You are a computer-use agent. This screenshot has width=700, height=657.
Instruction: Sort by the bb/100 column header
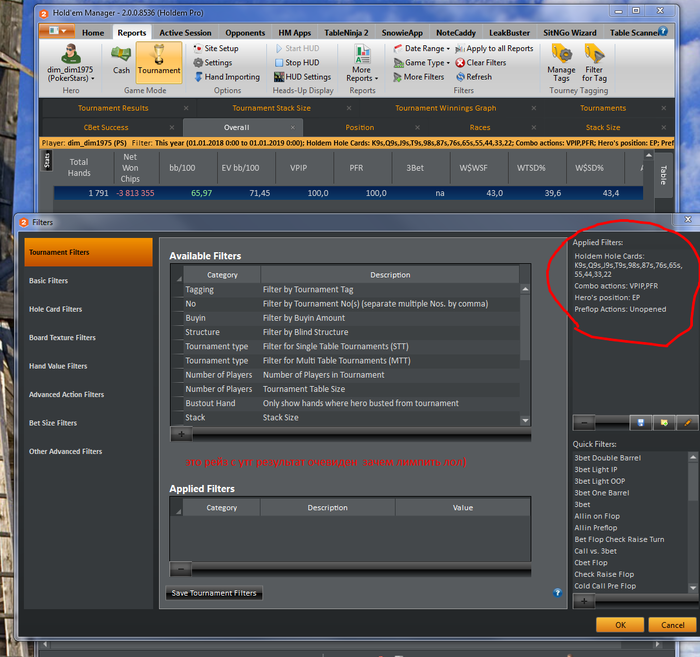[x=182, y=168]
